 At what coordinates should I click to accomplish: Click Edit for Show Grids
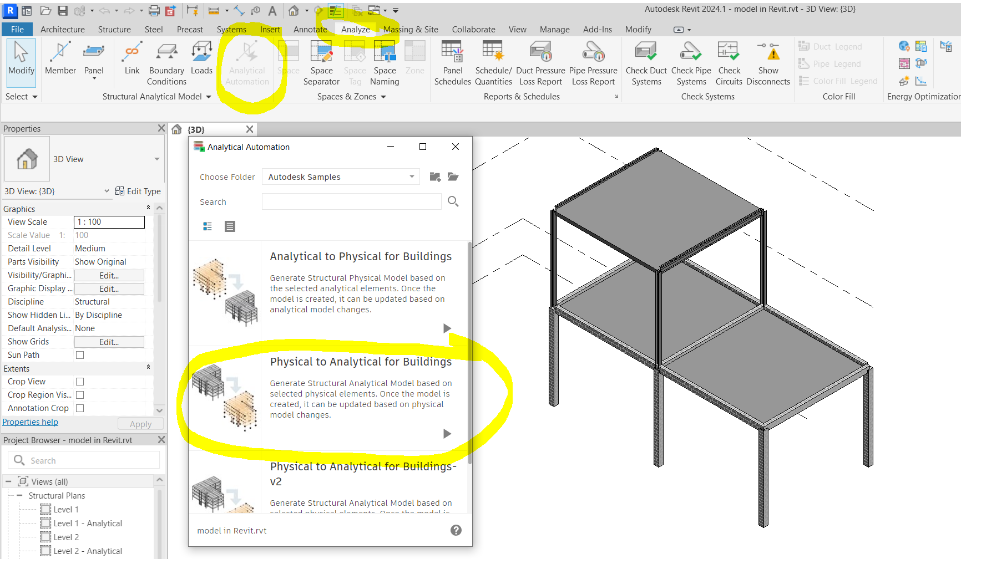tap(109, 342)
